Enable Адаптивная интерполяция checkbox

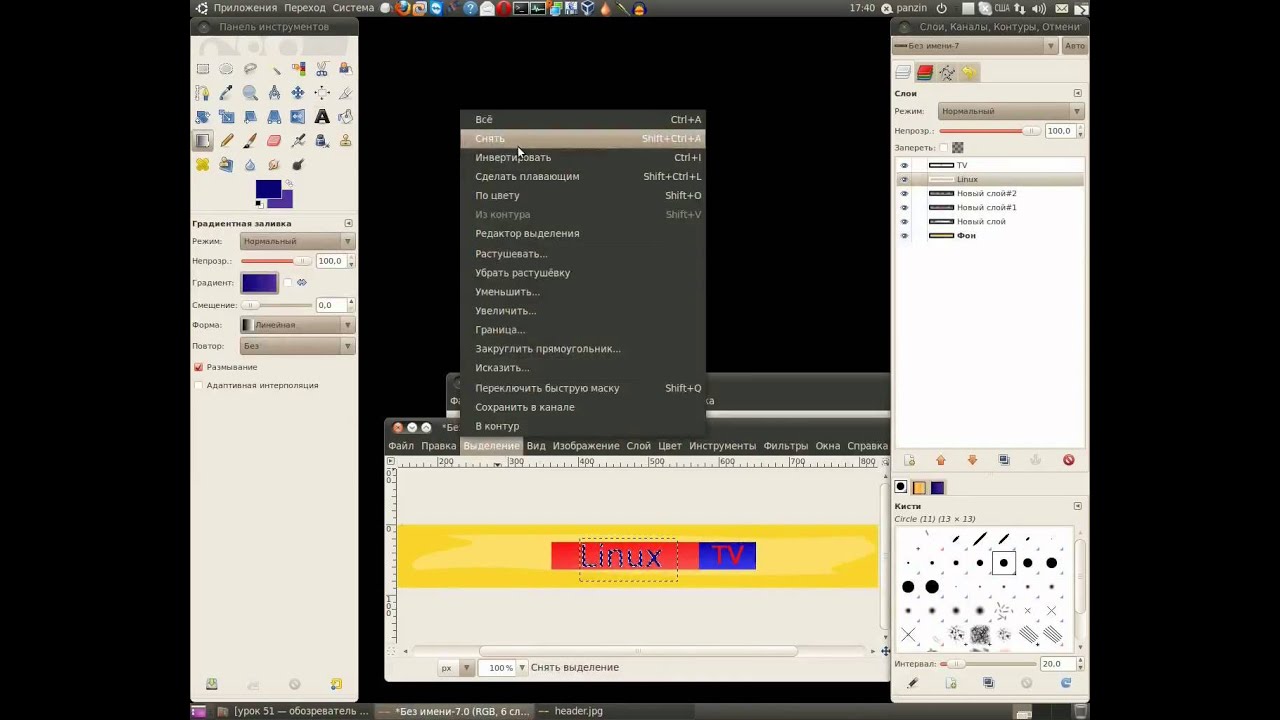pos(198,385)
